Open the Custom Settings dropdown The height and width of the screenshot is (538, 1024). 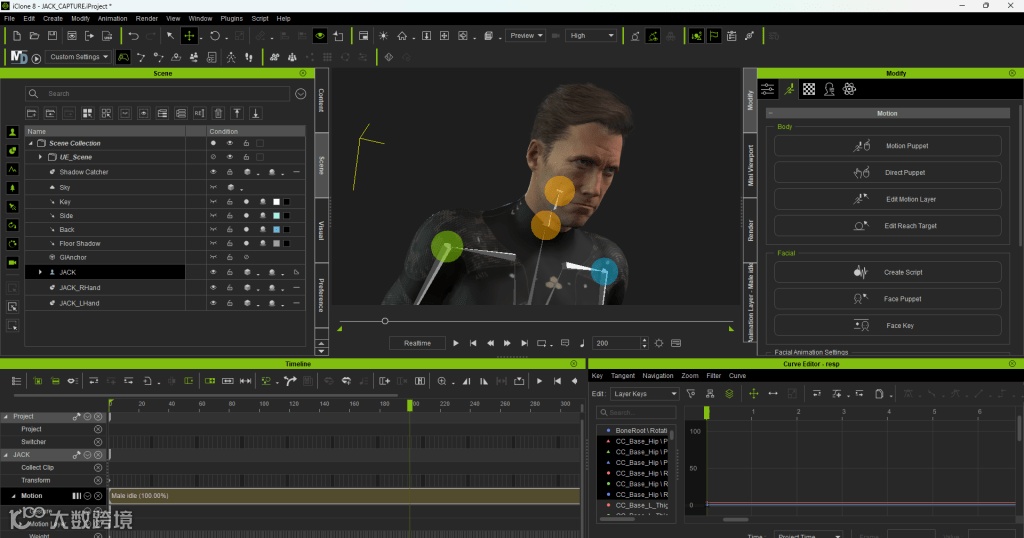click(78, 57)
